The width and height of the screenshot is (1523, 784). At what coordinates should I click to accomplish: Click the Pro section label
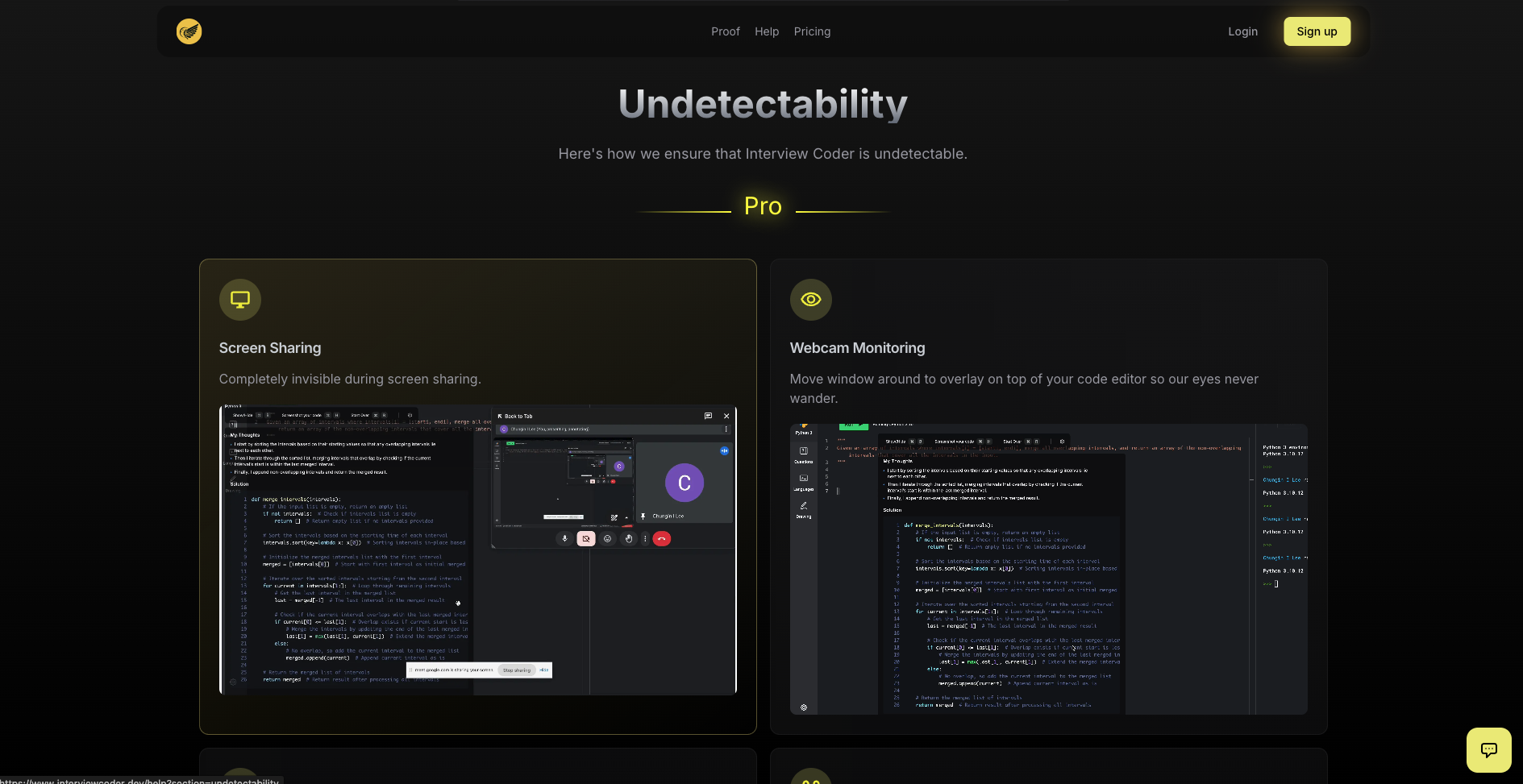(x=763, y=206)
